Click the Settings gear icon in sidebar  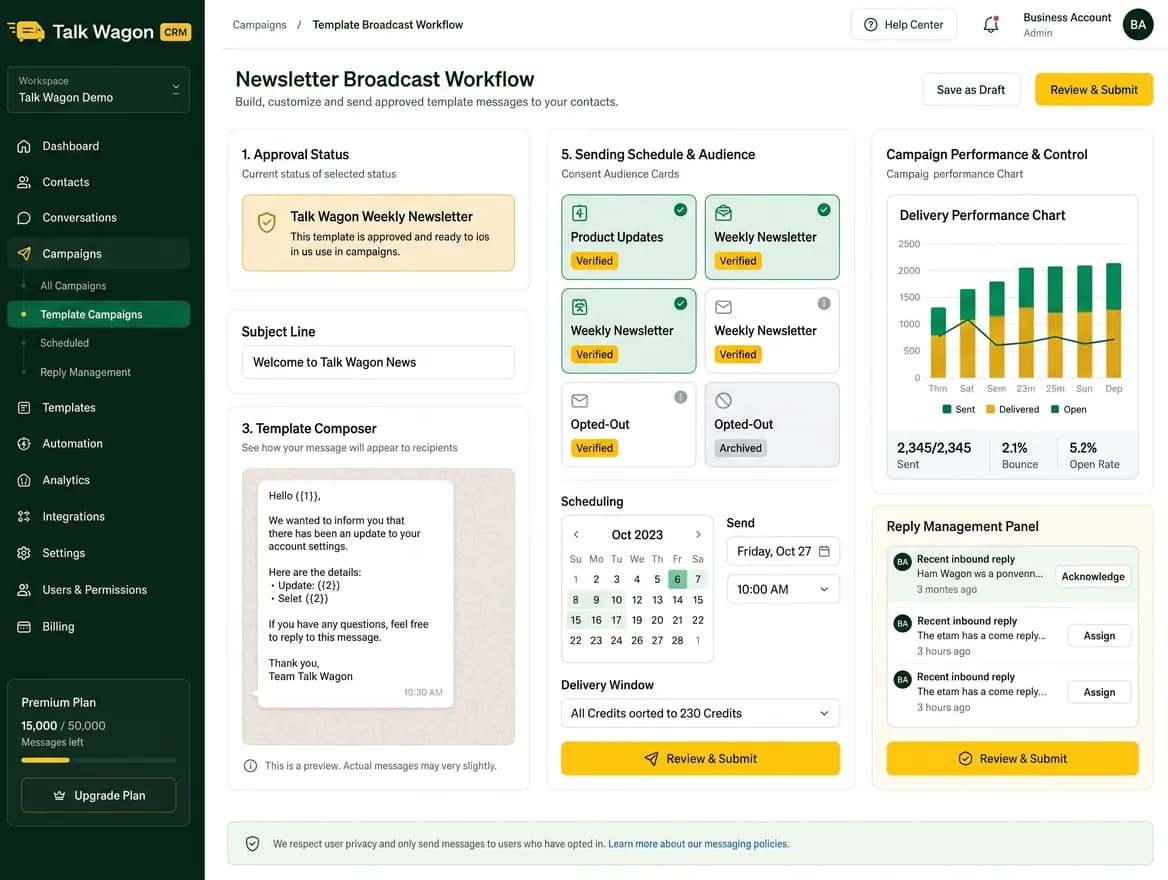(24, 553)
